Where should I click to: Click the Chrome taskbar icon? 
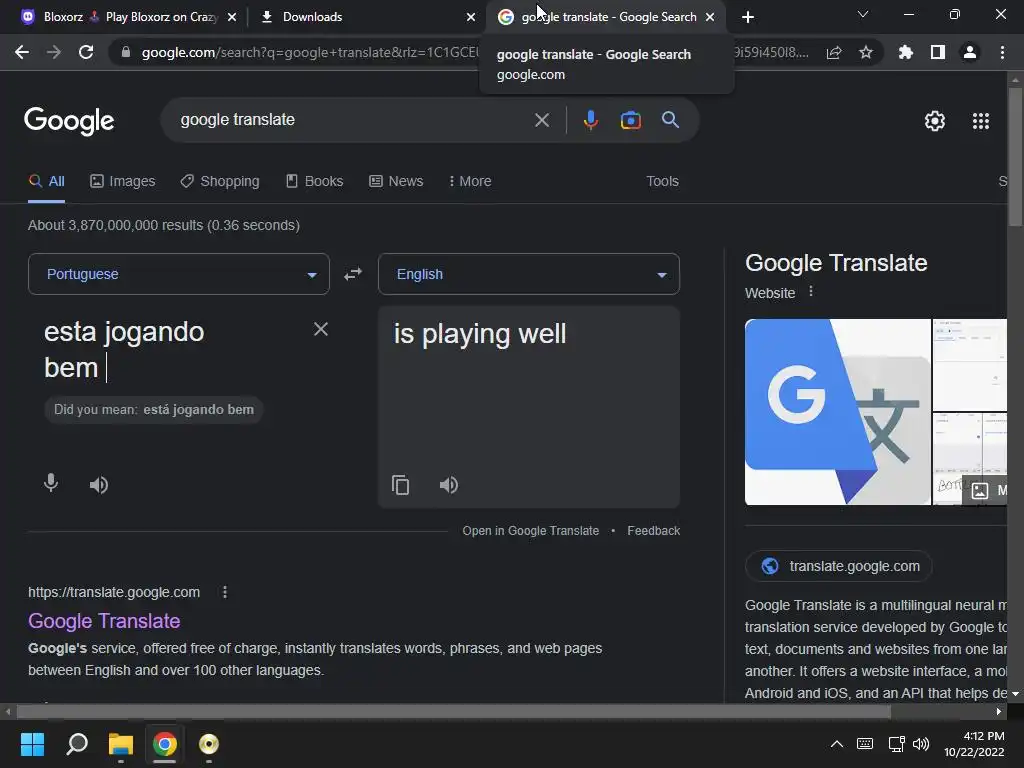[x=165, y=744]
